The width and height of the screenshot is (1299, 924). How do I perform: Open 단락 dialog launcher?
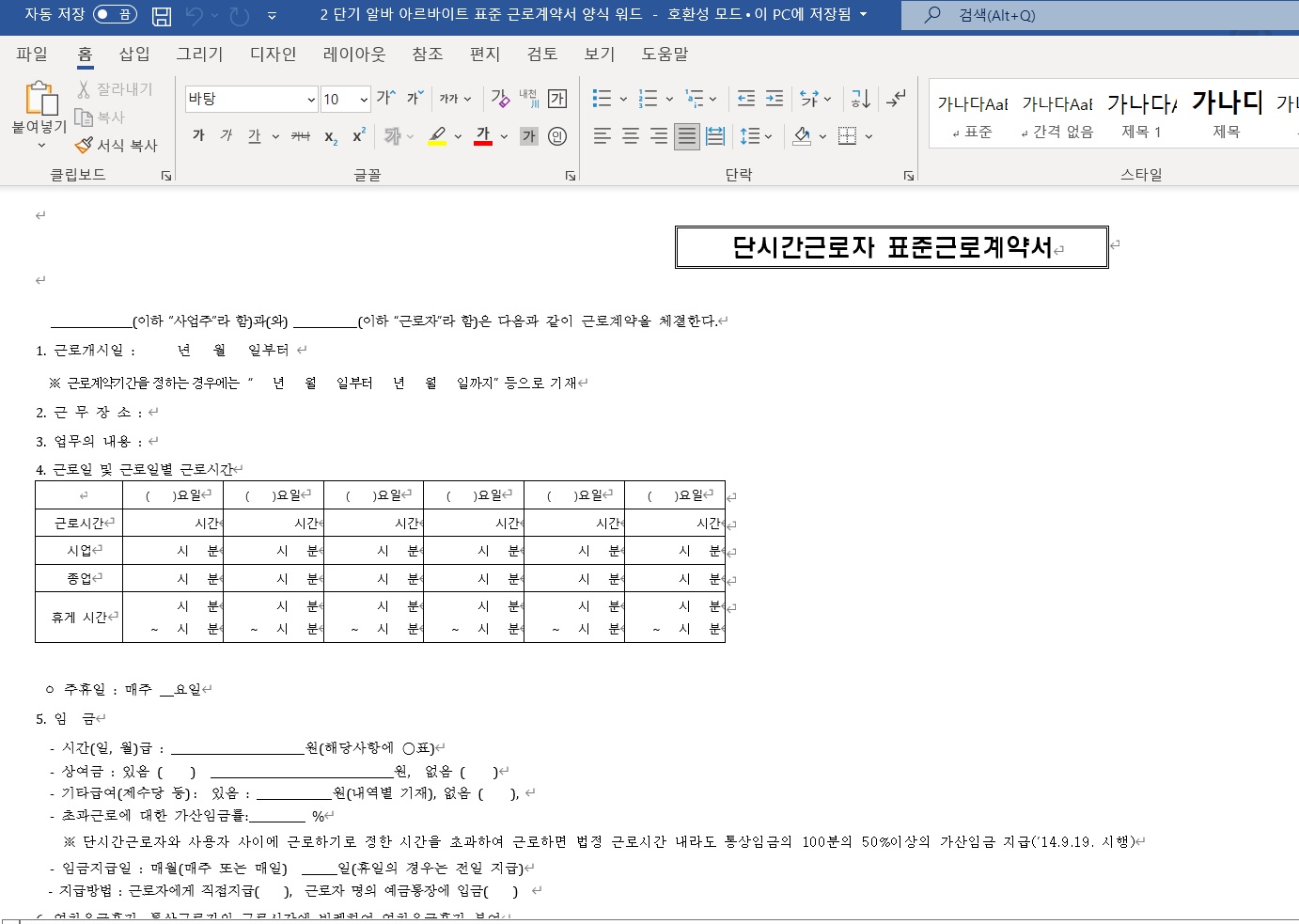[x=908, y=176]
